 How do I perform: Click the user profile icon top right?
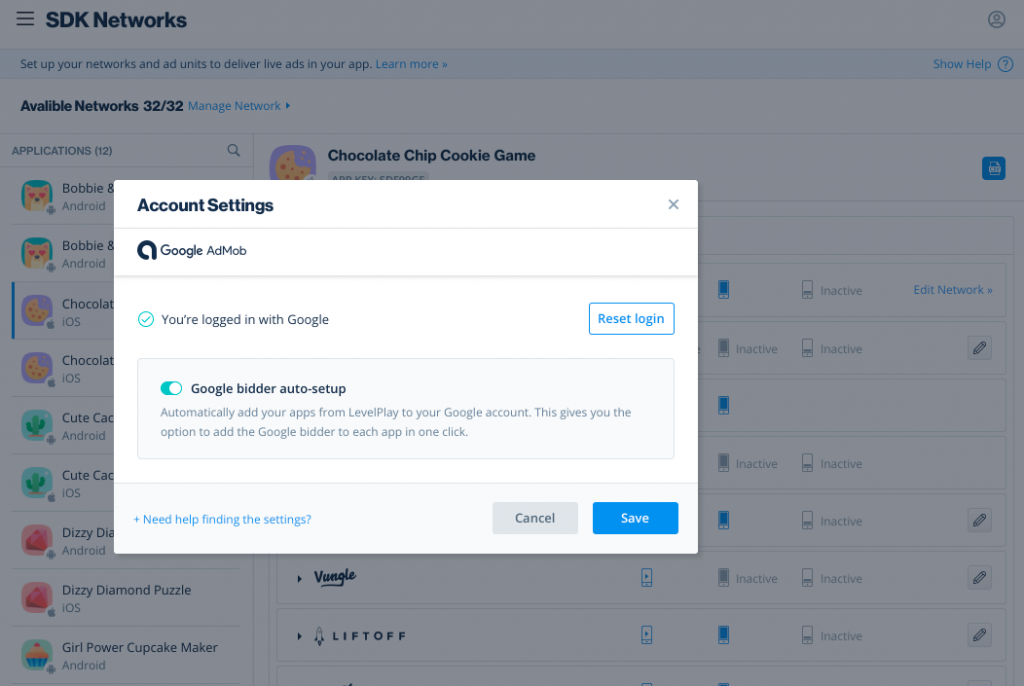click(996, 19)
